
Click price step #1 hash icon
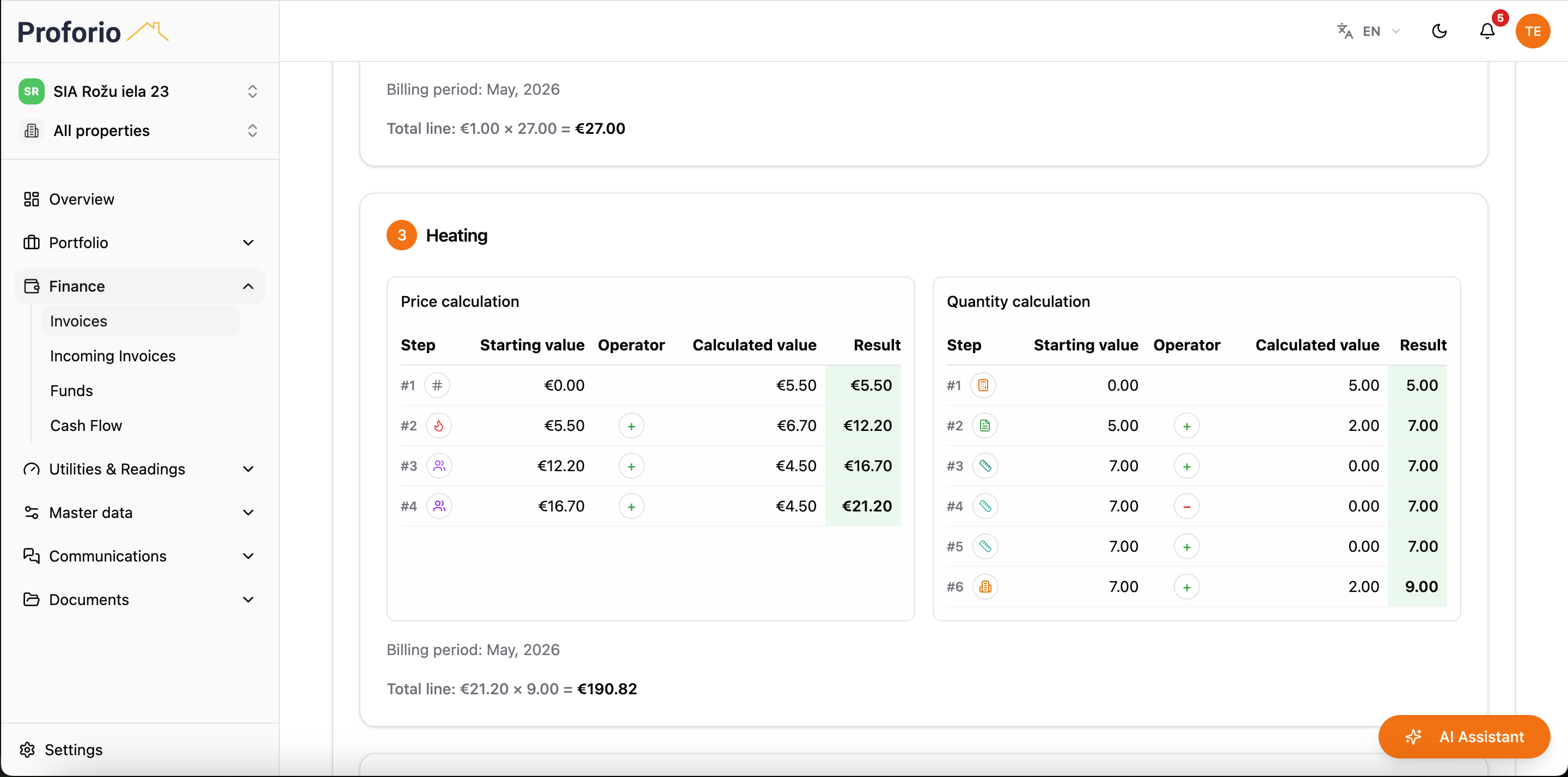(x=437, y=385)
